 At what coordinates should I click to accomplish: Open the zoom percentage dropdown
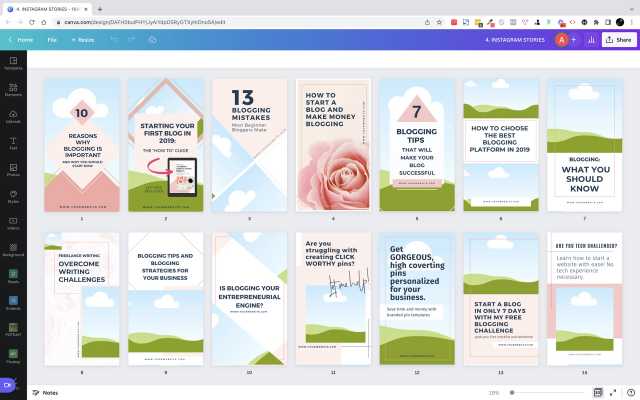494,392
